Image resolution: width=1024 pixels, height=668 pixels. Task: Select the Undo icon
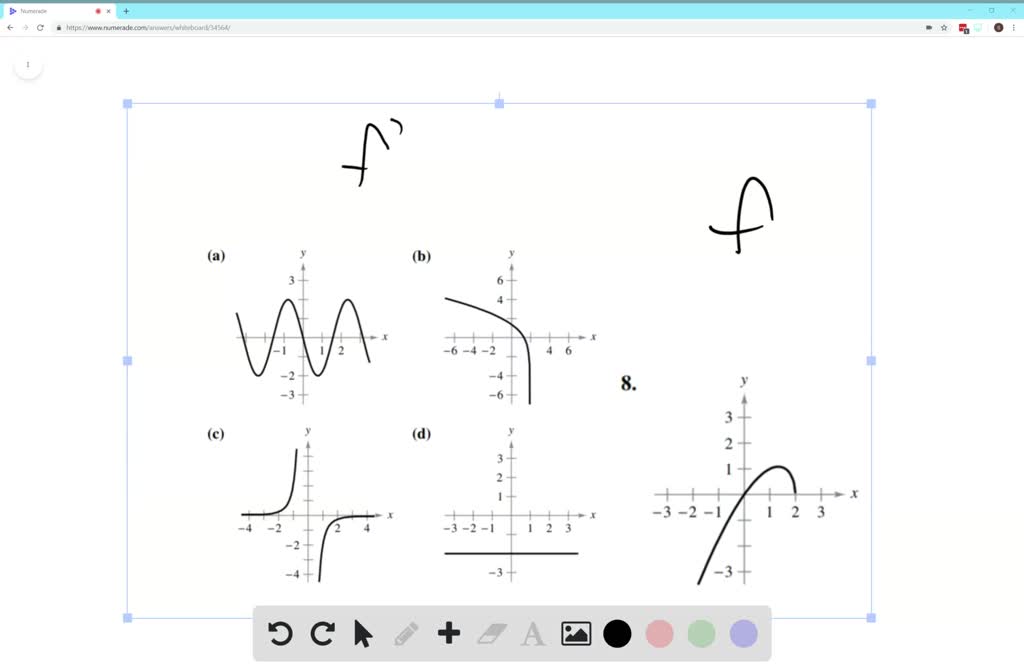point(280,634)
